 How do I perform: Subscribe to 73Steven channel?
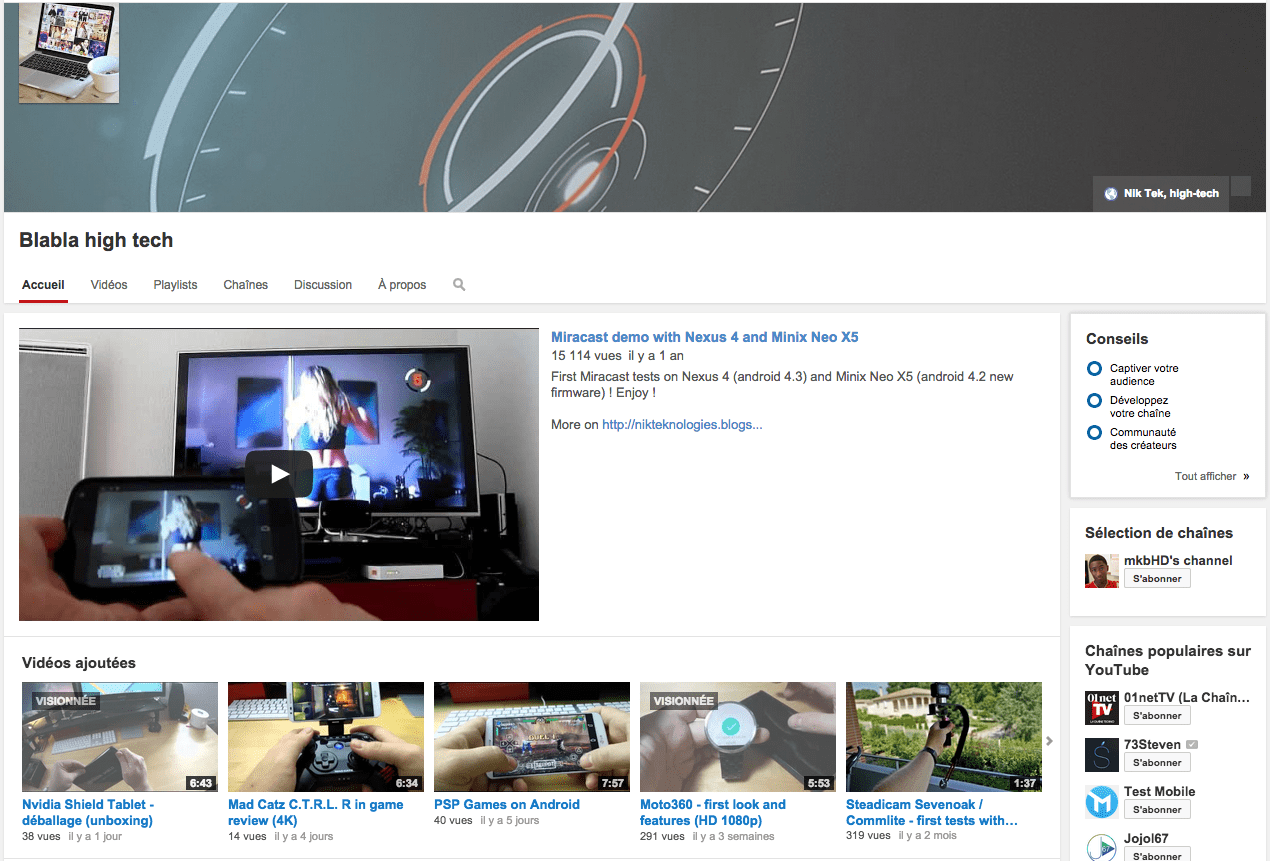[1157, 763]
